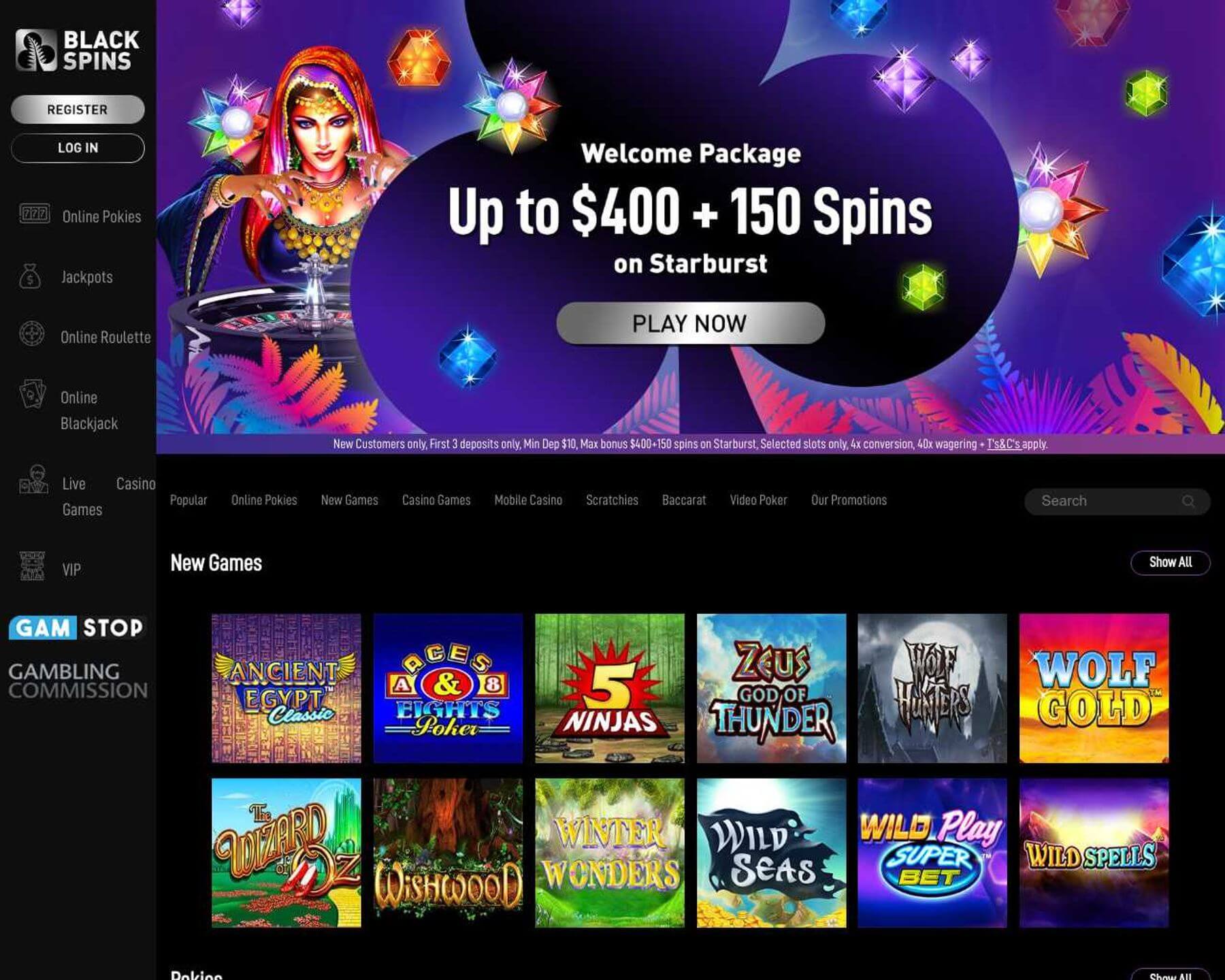Image resolution: width=1225 pixels, height=980 pixels.
Task: Show all New Games
Action: 1170,563
